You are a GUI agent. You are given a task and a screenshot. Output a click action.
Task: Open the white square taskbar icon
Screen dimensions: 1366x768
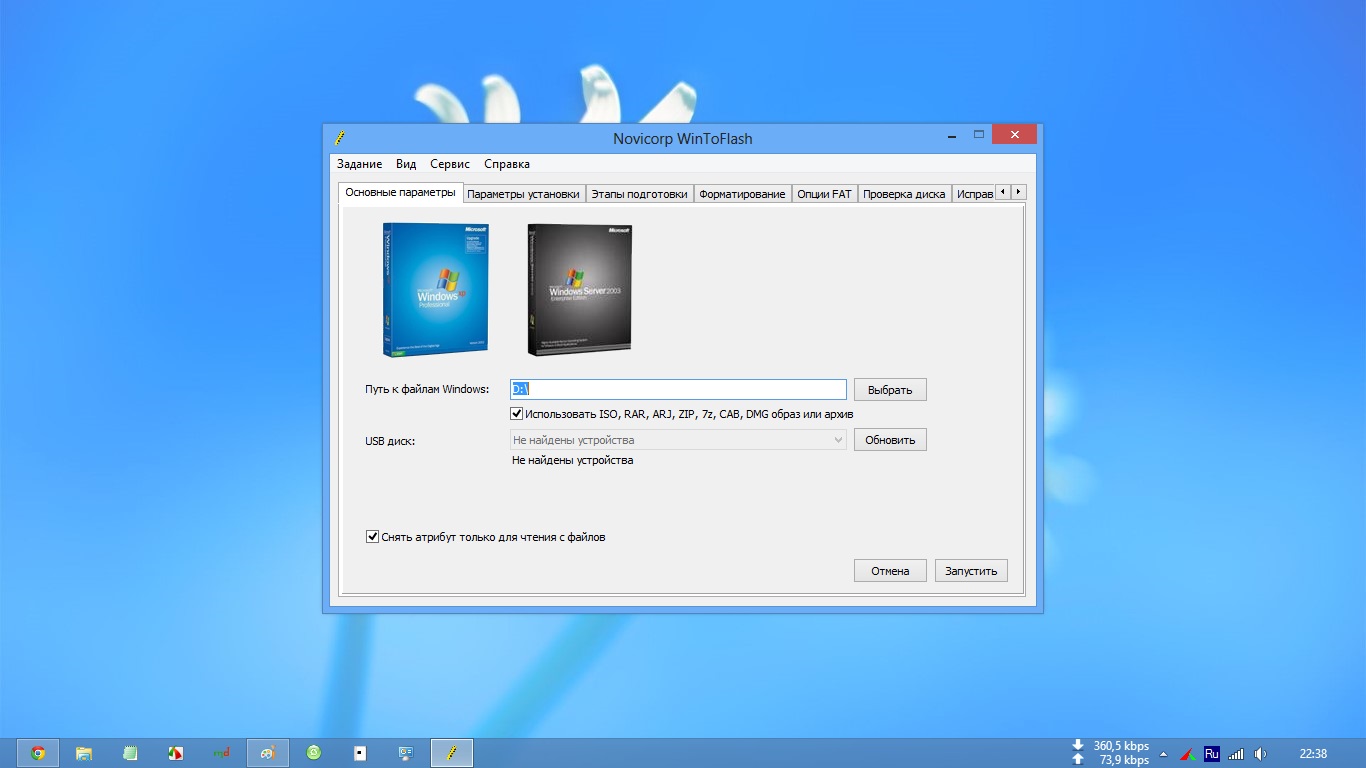pyautogui.click(x=360, y=753)
